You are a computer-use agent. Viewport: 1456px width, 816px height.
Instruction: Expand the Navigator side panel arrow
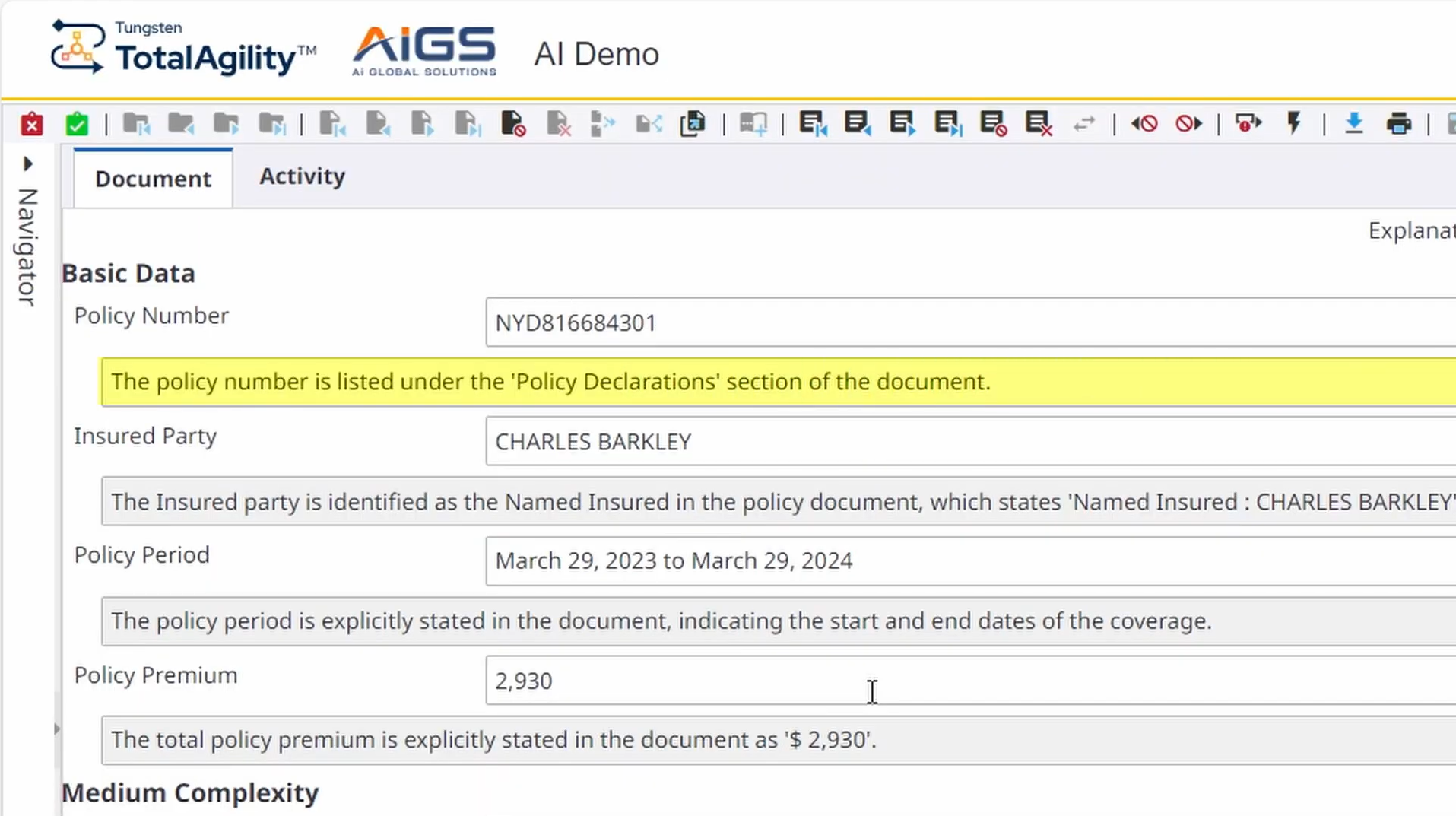click(28, 164)
